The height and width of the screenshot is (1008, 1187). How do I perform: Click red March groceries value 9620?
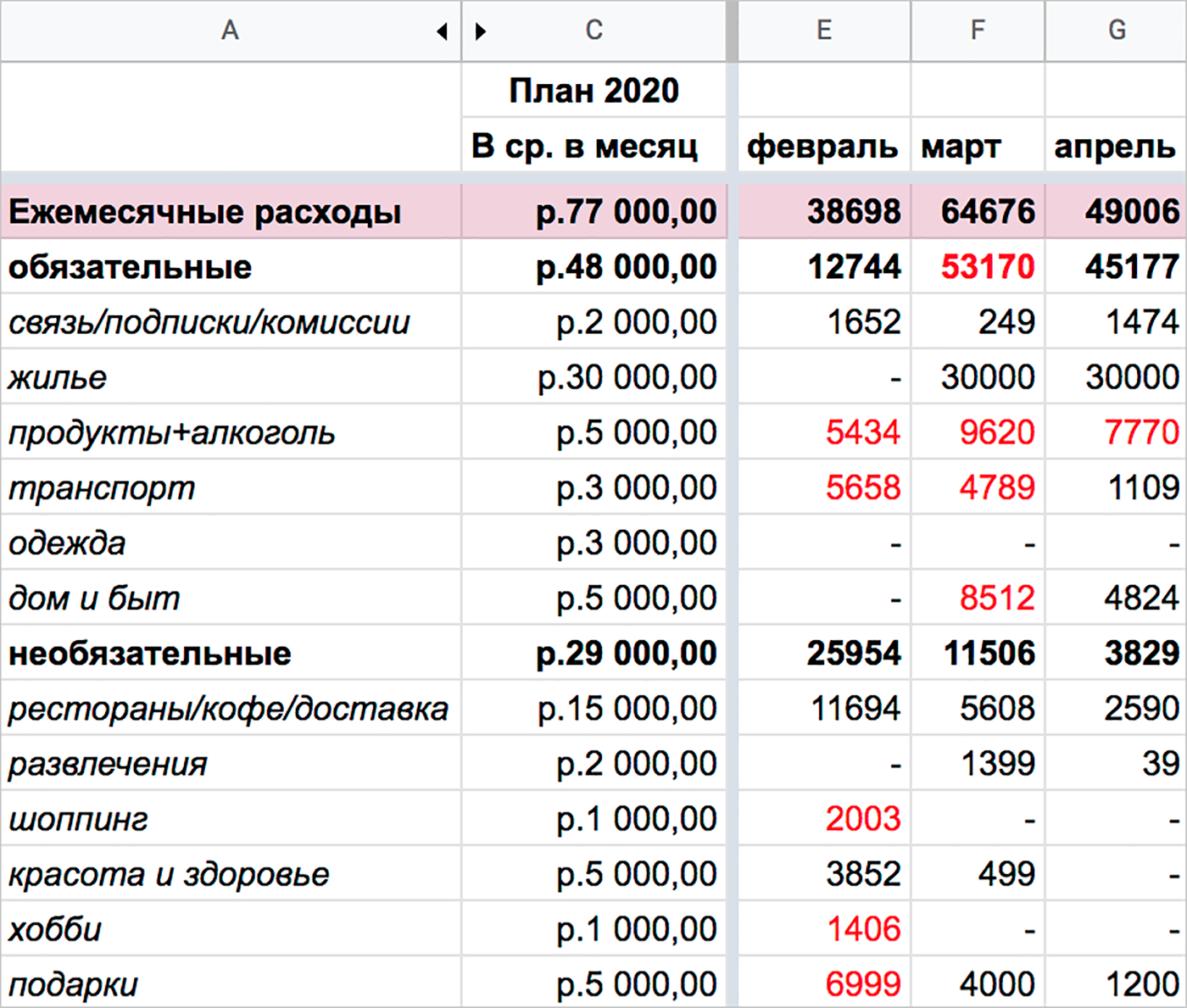(x=997, y=432)
